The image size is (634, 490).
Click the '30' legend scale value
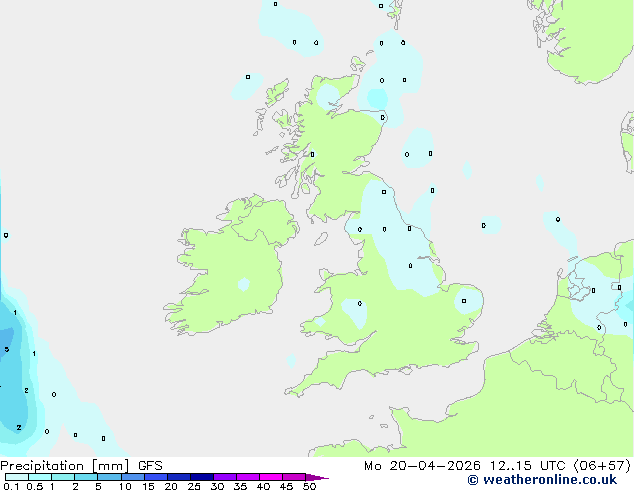[x=217, y=486]
